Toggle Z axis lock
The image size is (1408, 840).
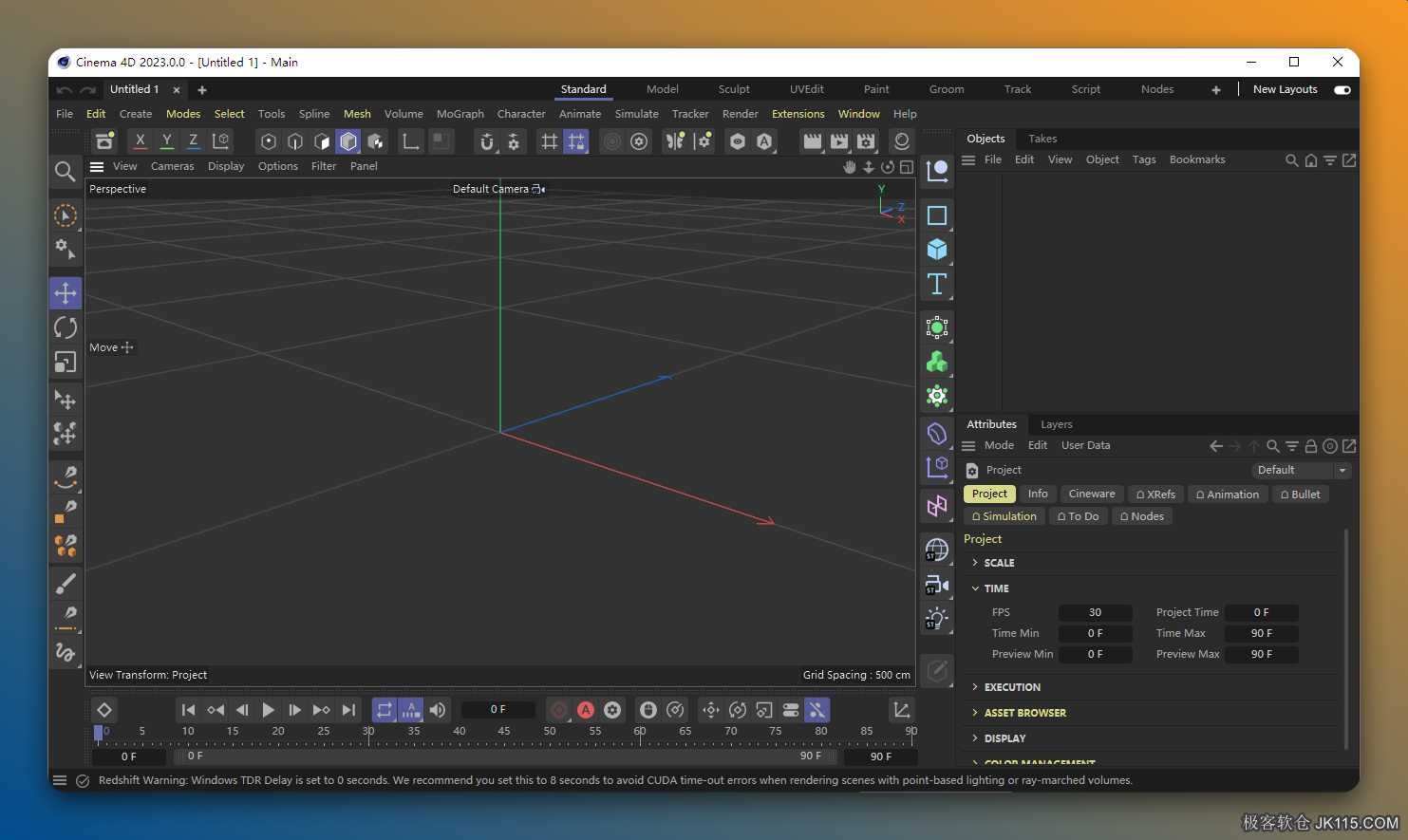pos(194,141)
